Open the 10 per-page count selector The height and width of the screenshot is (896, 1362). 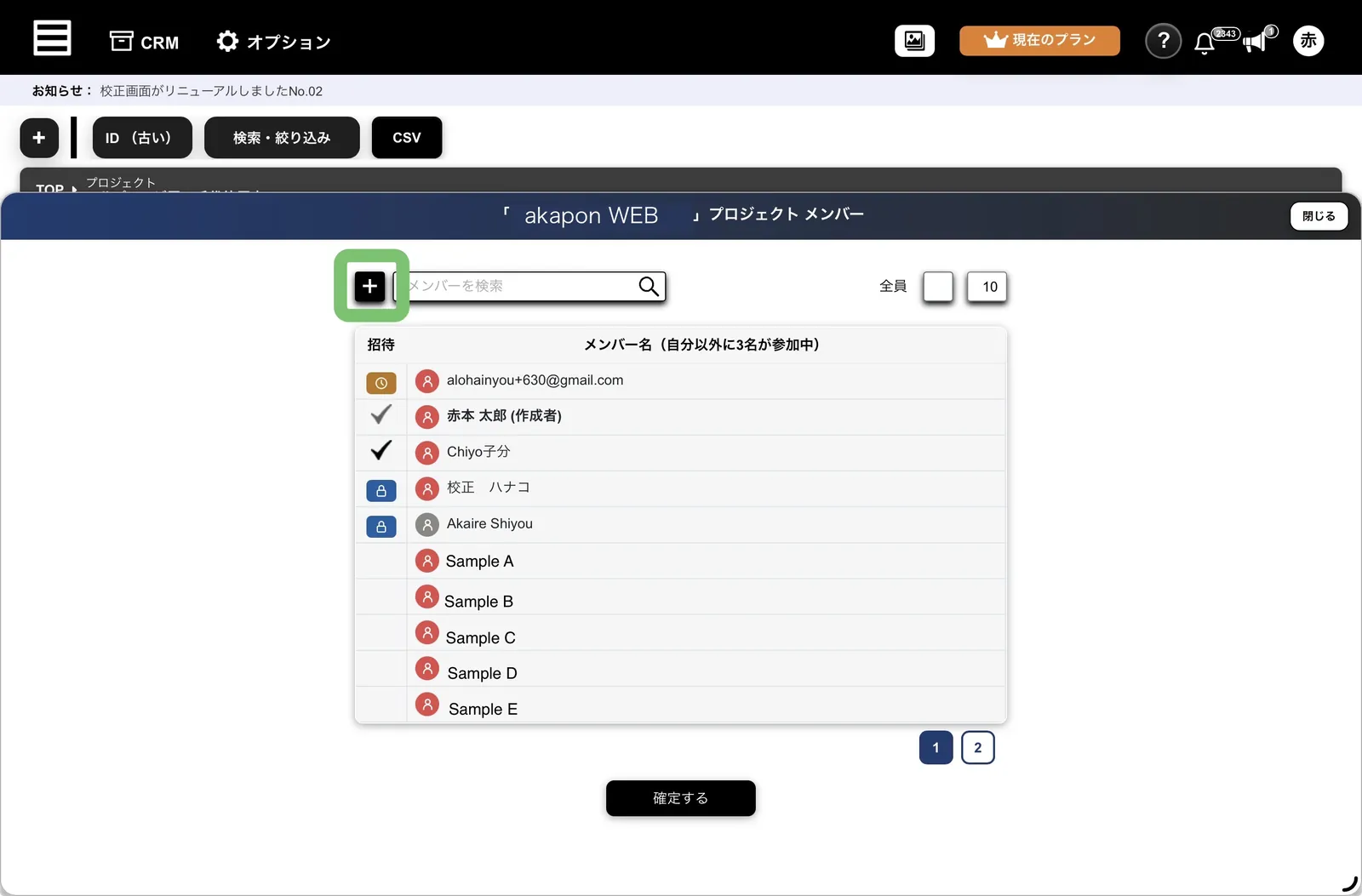[x=987, y=287]
